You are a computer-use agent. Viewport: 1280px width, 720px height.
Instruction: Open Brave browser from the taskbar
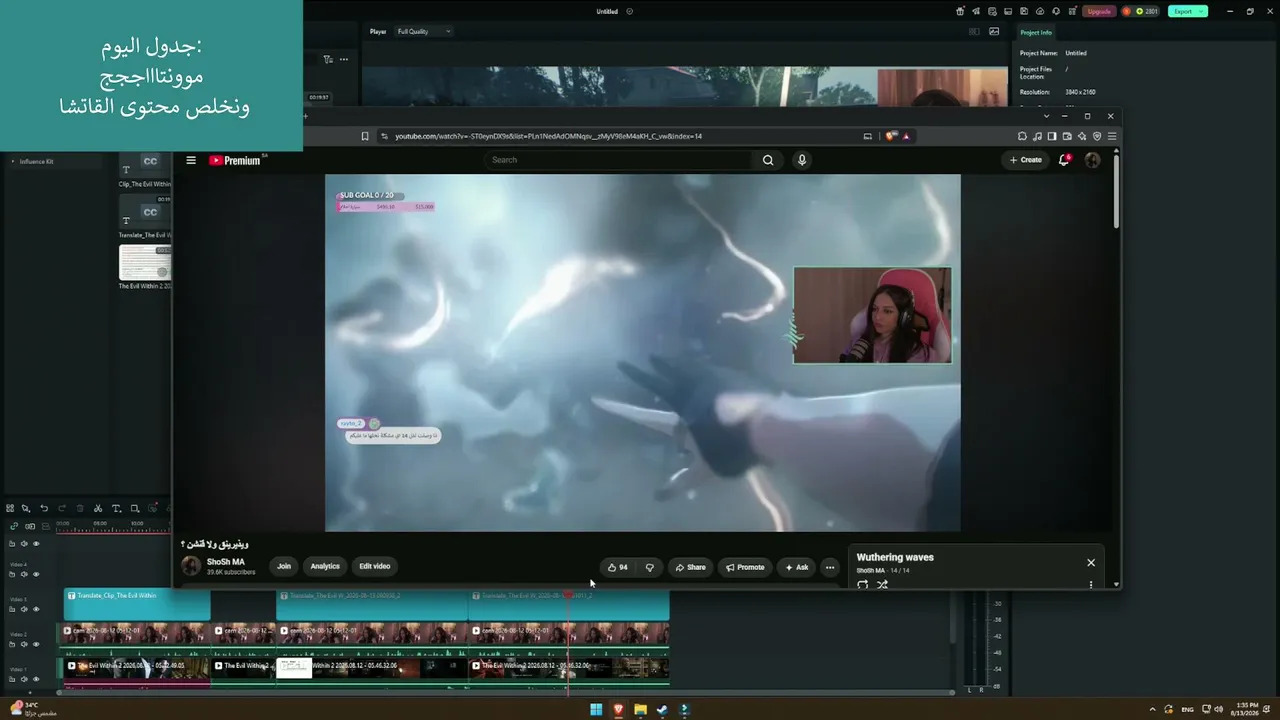coord(618,710)
